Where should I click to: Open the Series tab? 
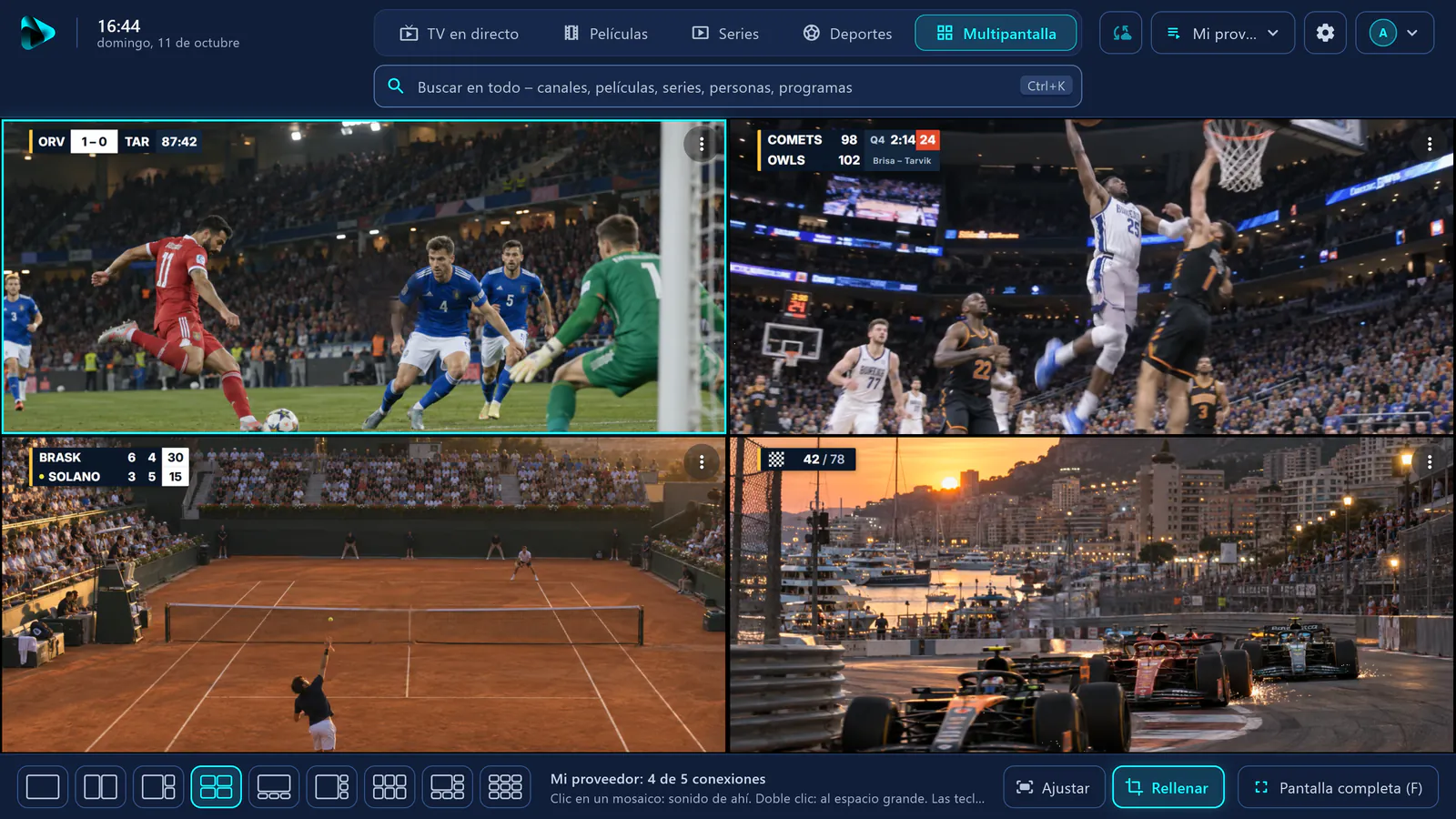click(725, 34)
